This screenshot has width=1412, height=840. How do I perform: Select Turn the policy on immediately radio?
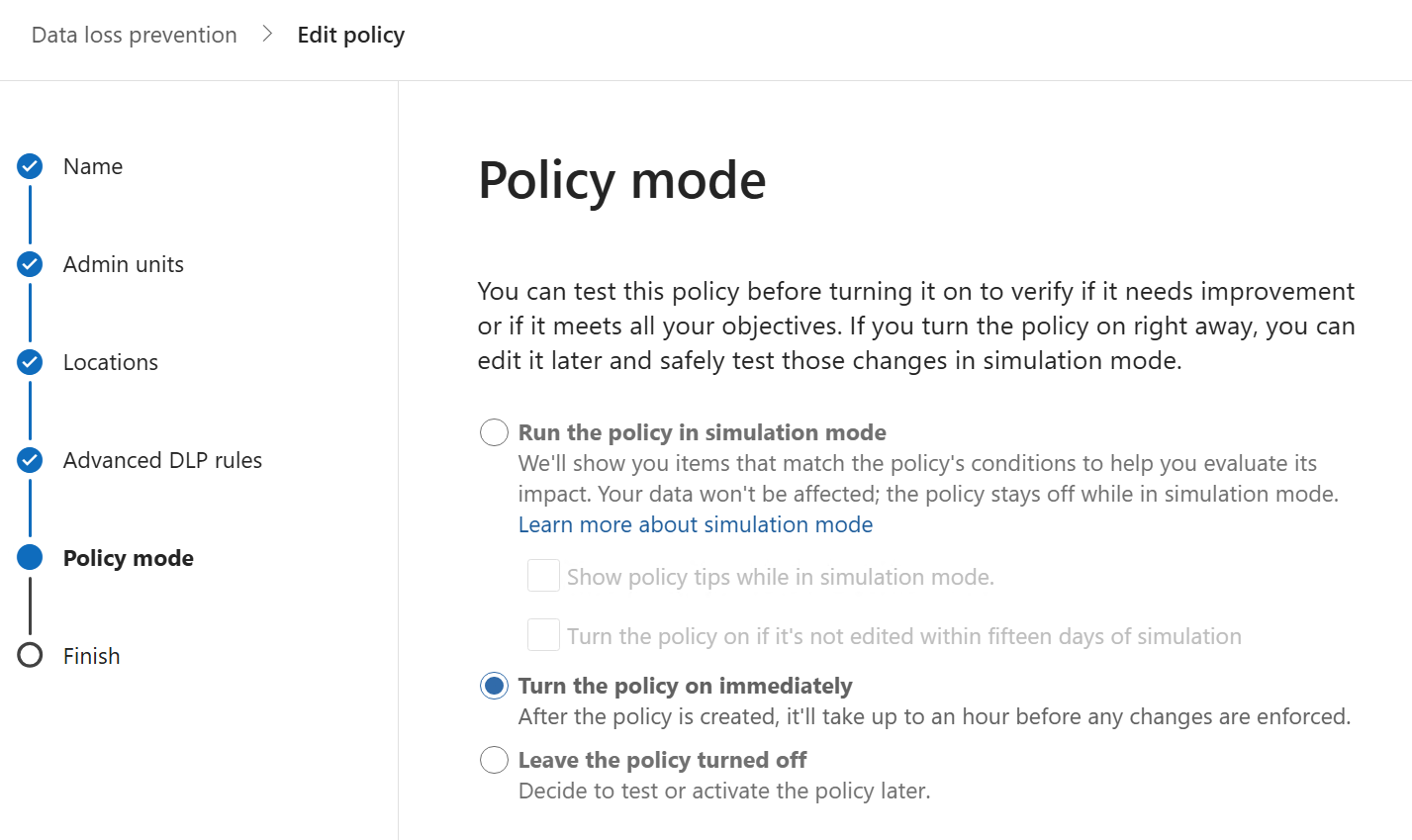(x=494, y=686)
